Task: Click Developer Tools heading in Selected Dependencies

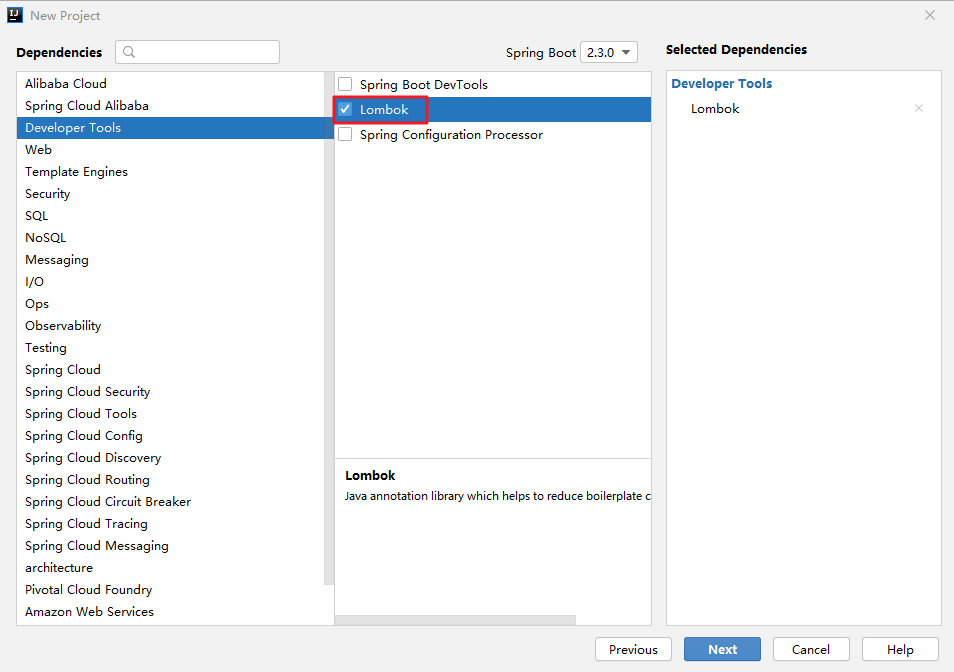Action: pos(722,83)
